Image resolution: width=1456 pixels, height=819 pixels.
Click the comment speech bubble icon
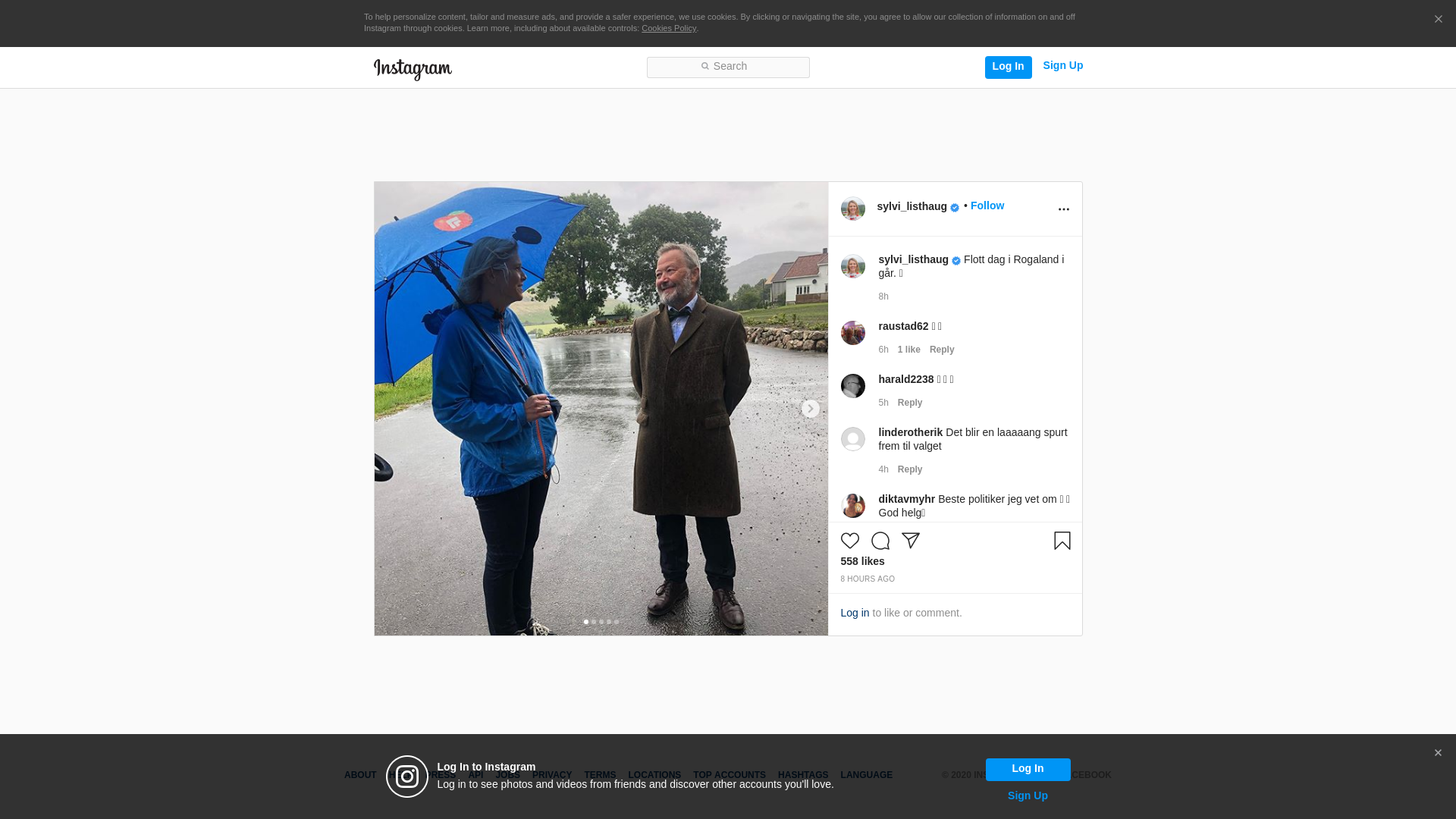[880, 541]
